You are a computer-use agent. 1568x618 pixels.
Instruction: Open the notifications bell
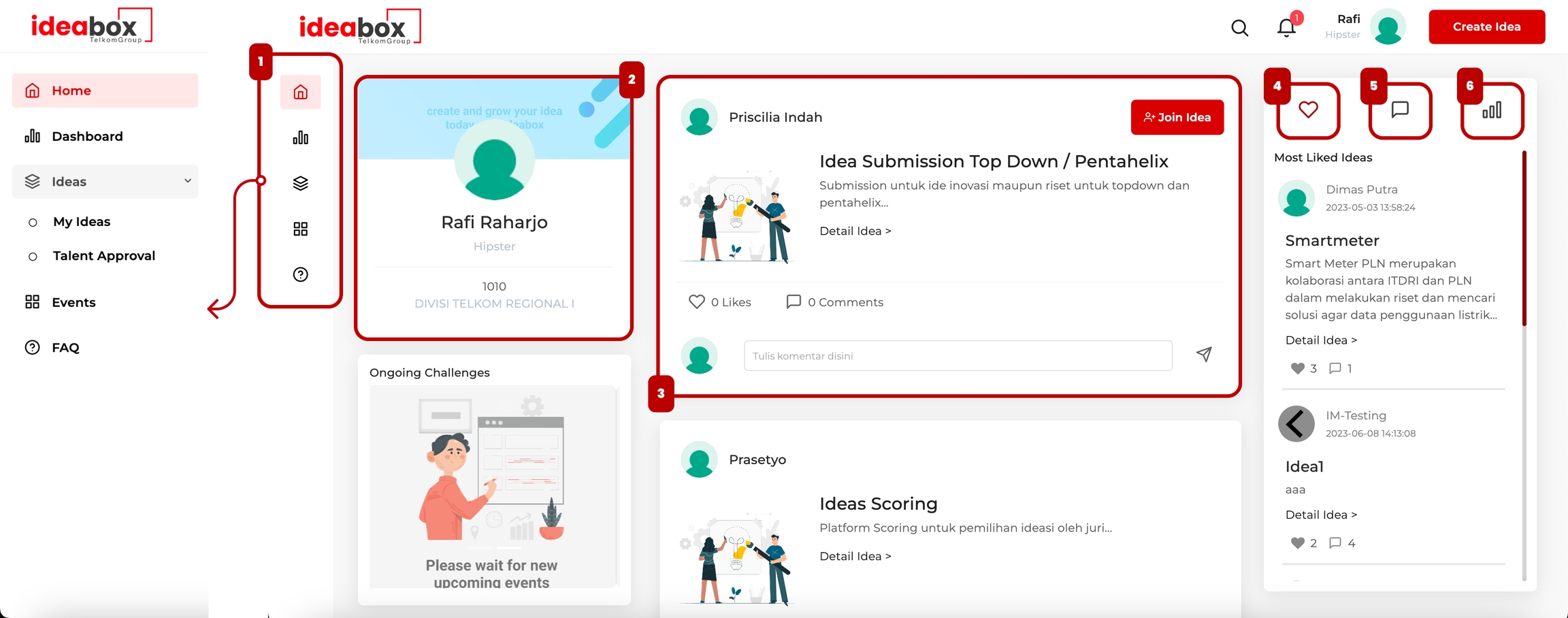tap(1286, 28)
